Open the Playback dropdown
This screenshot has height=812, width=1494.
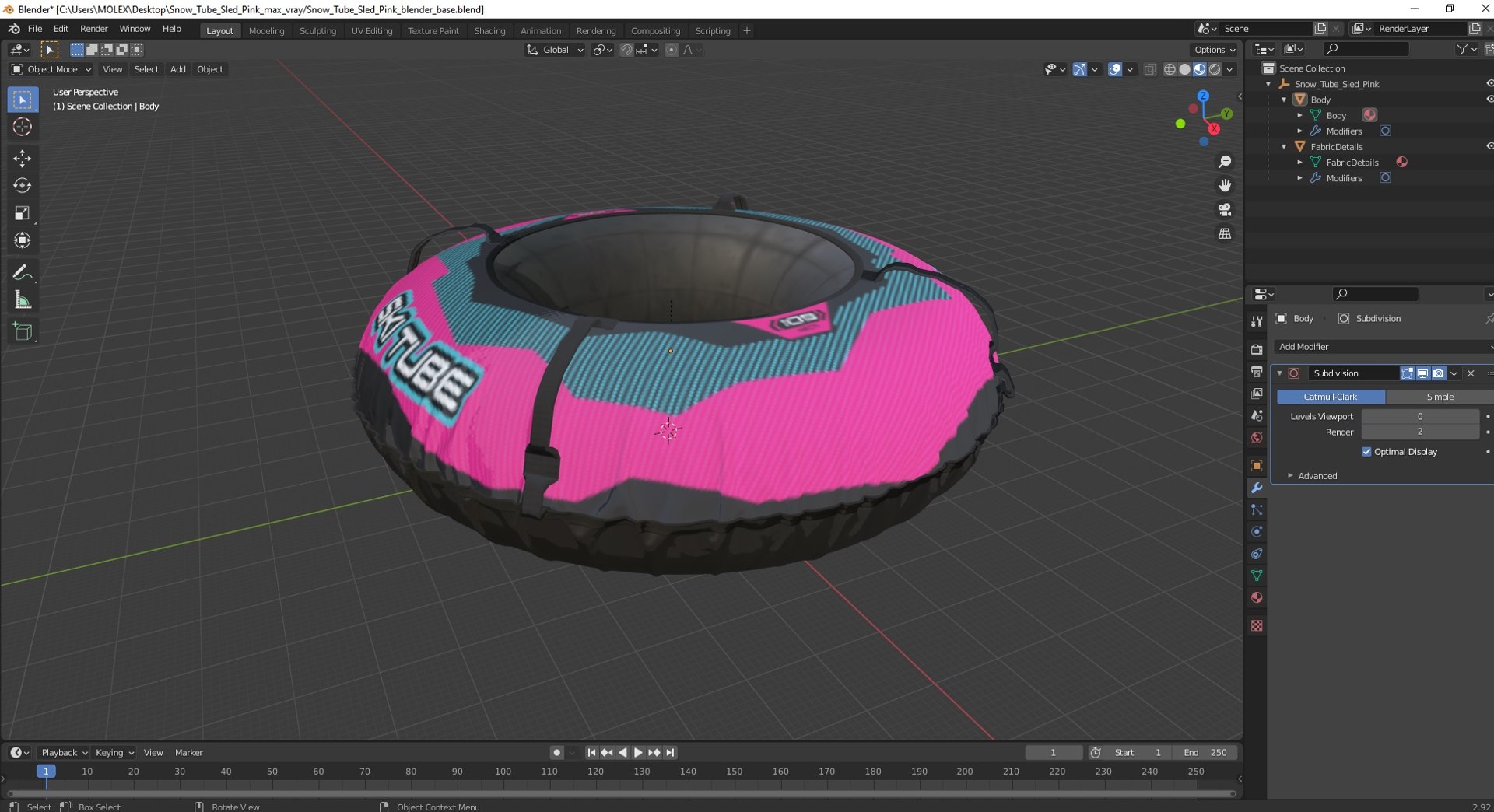pyautogui.click(x=64, y=753)
